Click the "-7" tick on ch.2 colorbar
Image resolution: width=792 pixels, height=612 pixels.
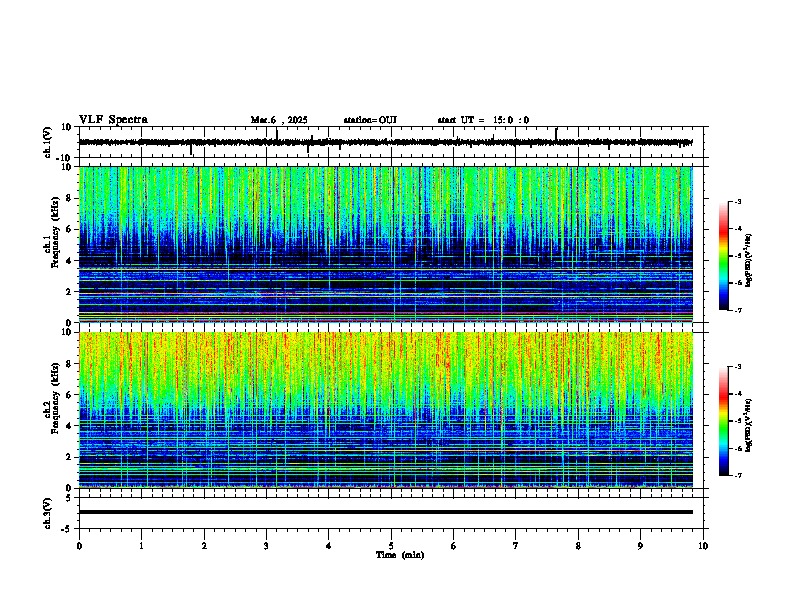click(x=737, y=475)
